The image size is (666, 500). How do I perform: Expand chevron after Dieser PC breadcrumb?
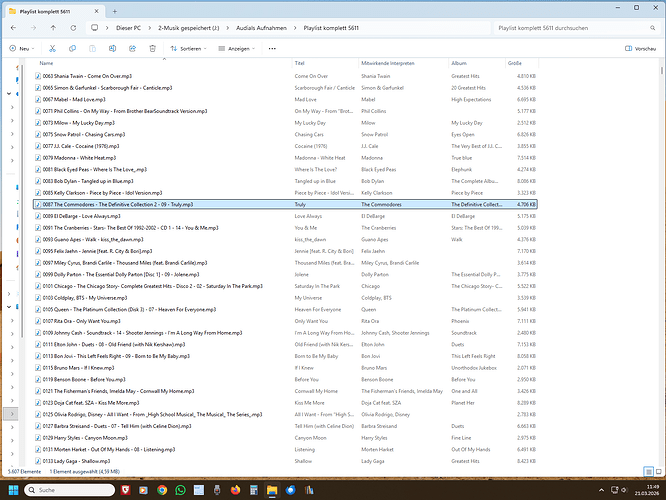[150, 28]
